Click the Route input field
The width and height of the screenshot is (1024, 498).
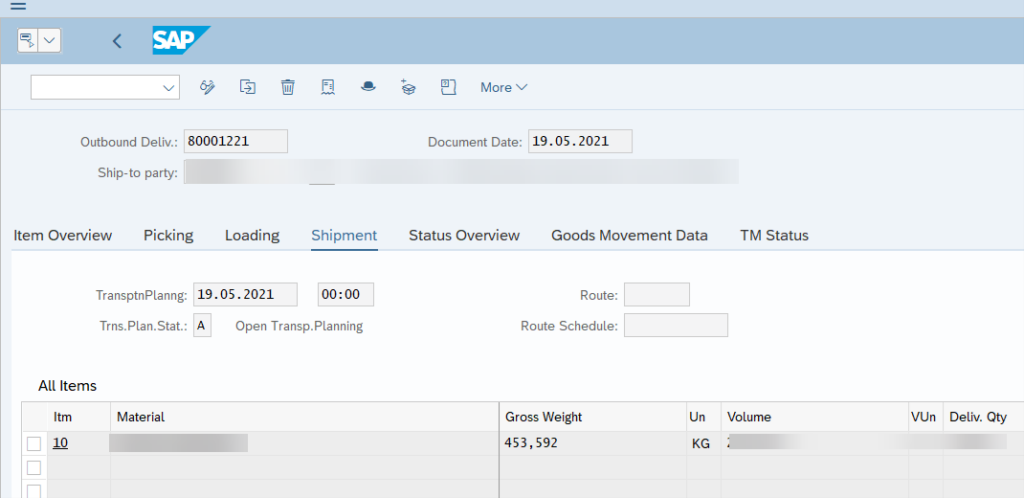point(656,295)
